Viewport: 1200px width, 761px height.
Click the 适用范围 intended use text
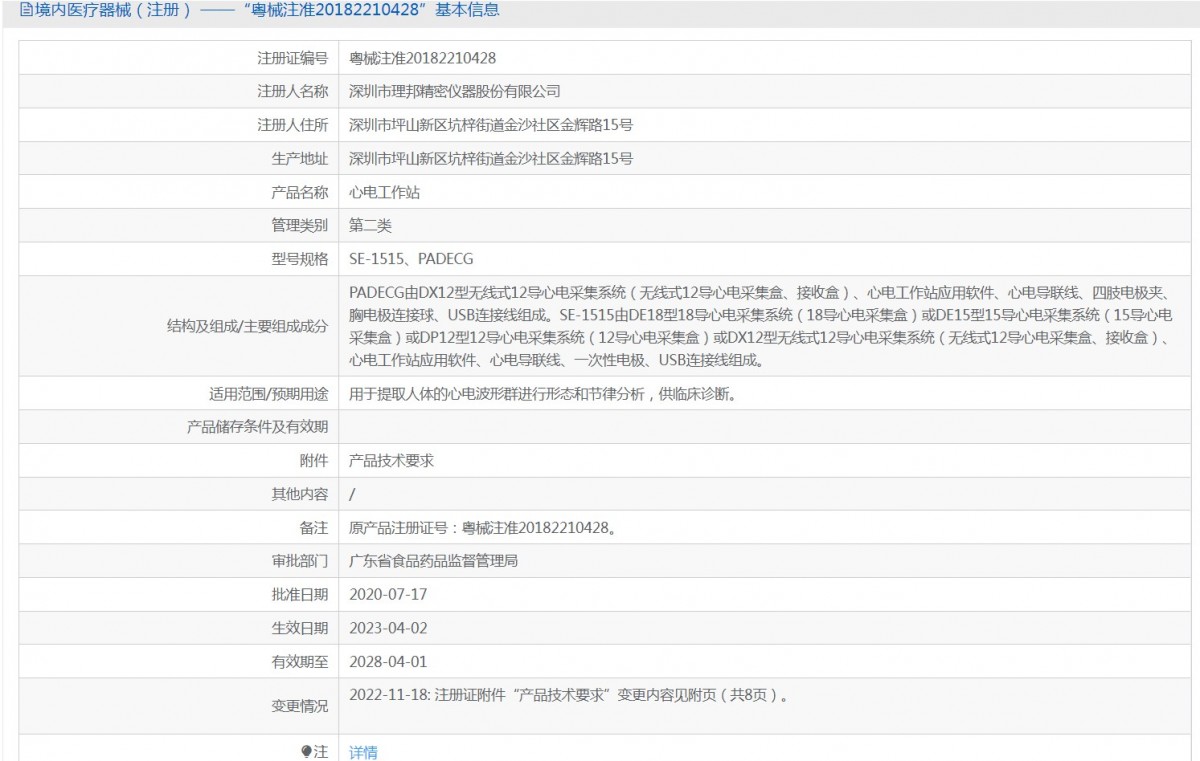(544, 394)
